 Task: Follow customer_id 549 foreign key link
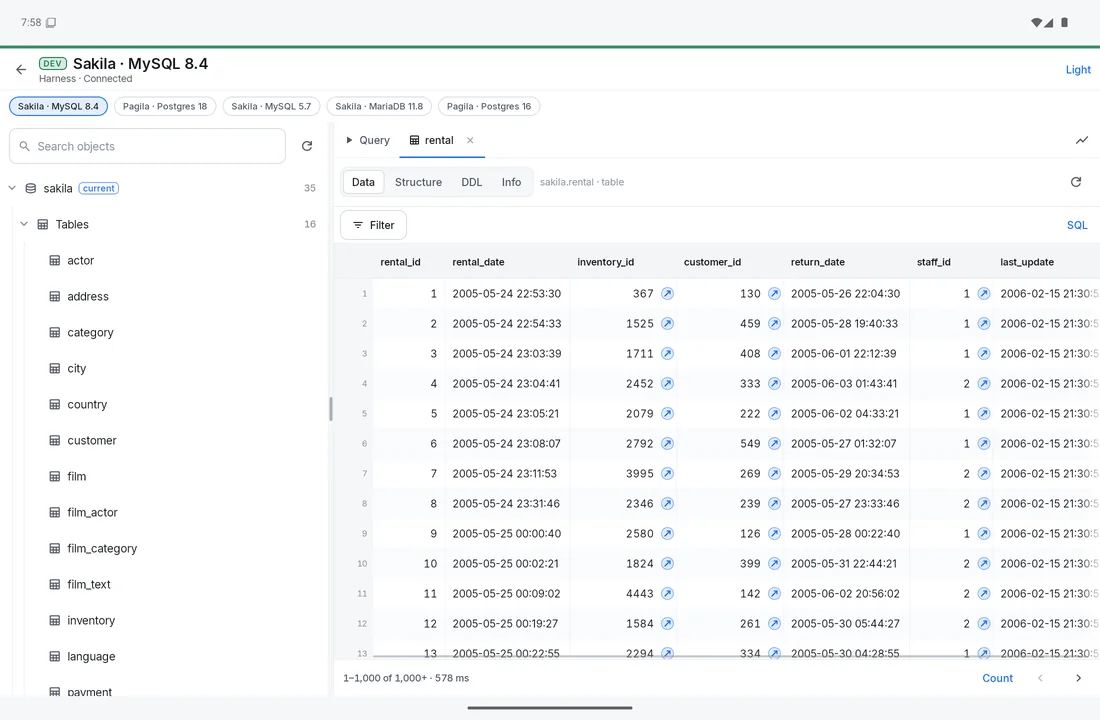(774, 444)
